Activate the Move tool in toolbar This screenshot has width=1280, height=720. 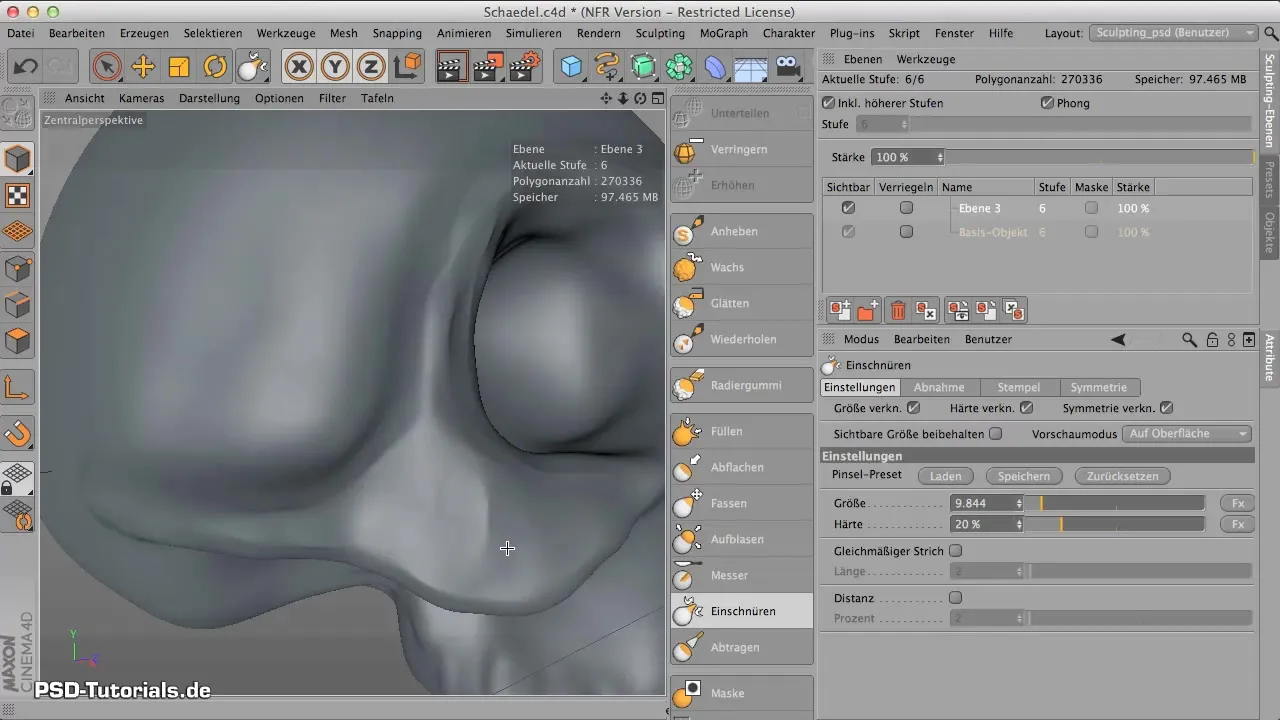tap(143, 67)
